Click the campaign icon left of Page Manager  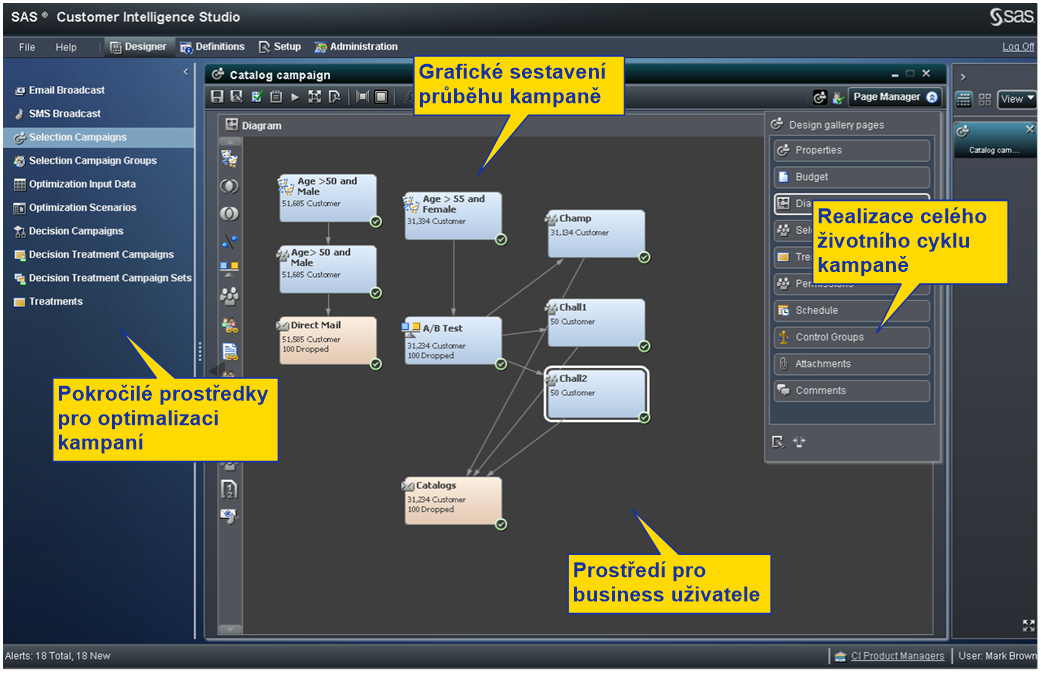coord(820,98)
